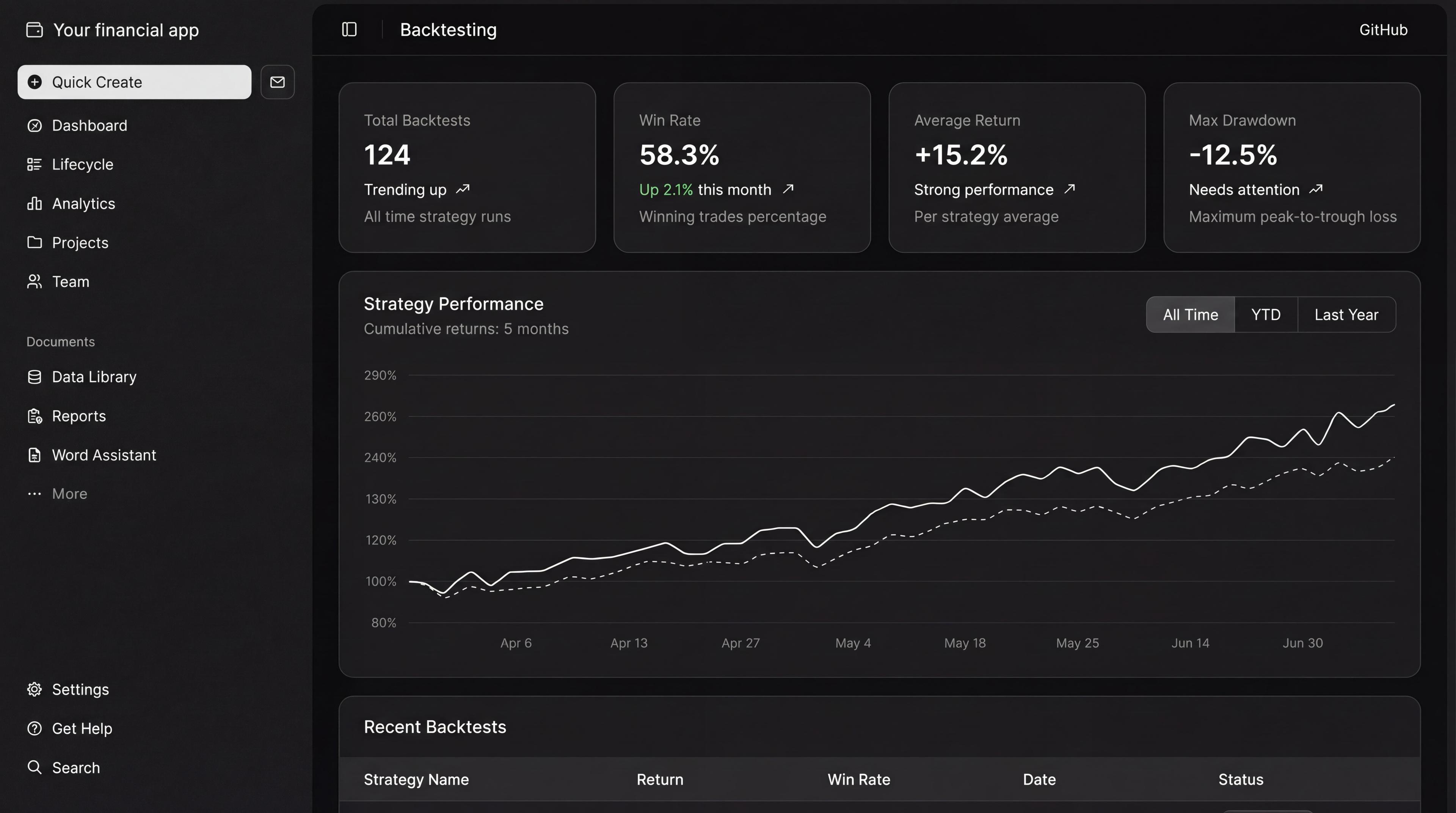Select Analytics in the sidebar

coord(84,203)
